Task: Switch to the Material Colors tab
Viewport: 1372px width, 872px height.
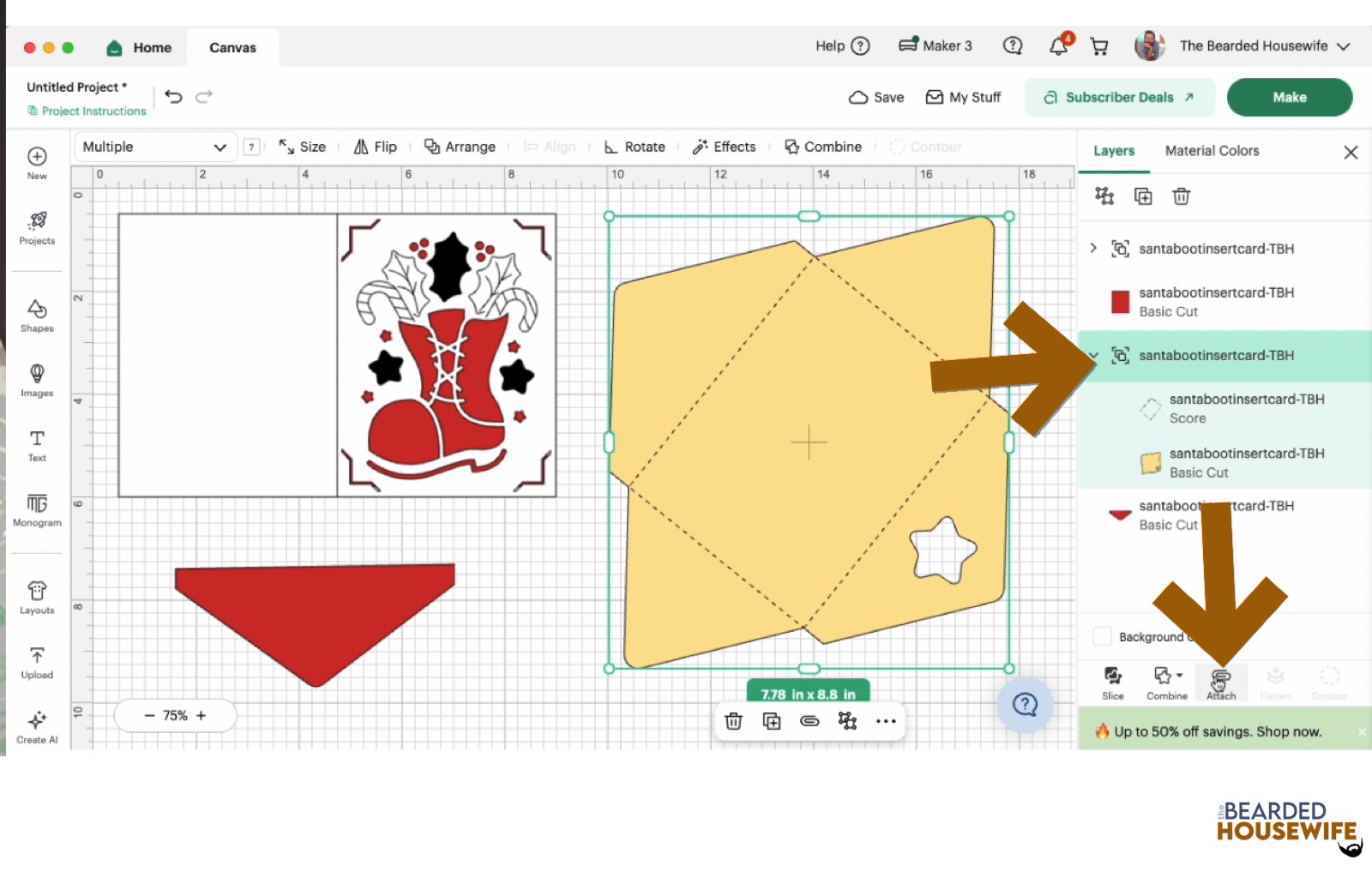Action: click(x=1212, y=151)
